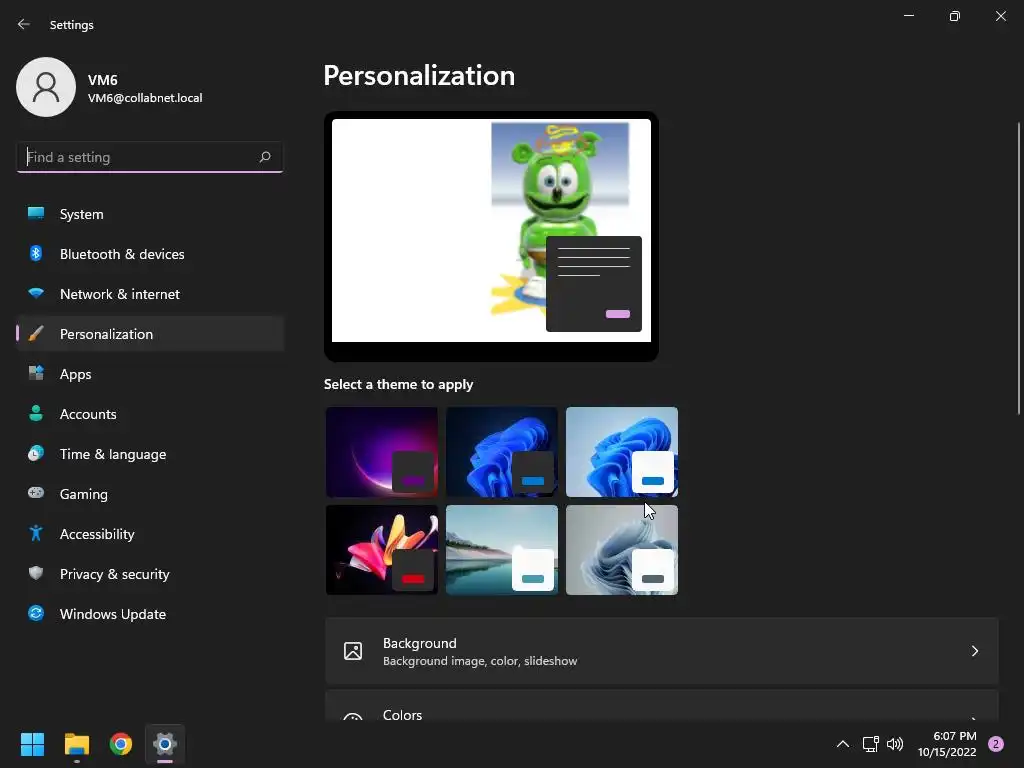
Task: Open Network & internet settings
Action: point(150,294)
